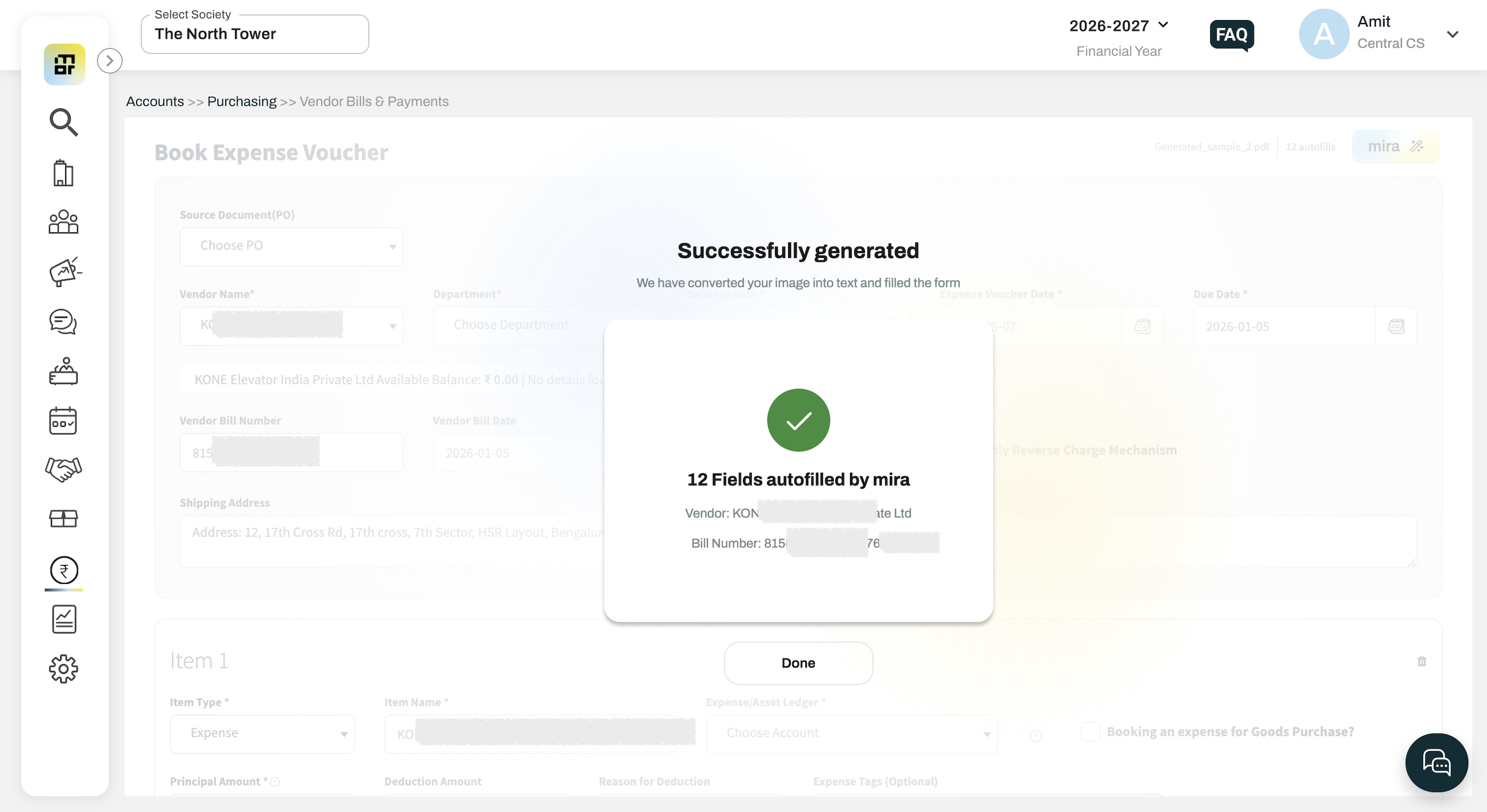
Task: Open the package box icon in sidebar
Action: point(64,519)
